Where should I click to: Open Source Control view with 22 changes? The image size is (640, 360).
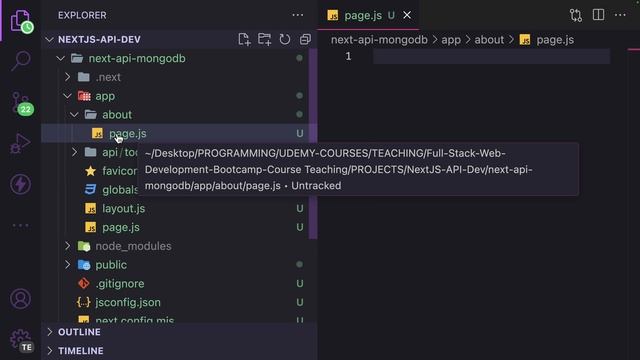21,103
